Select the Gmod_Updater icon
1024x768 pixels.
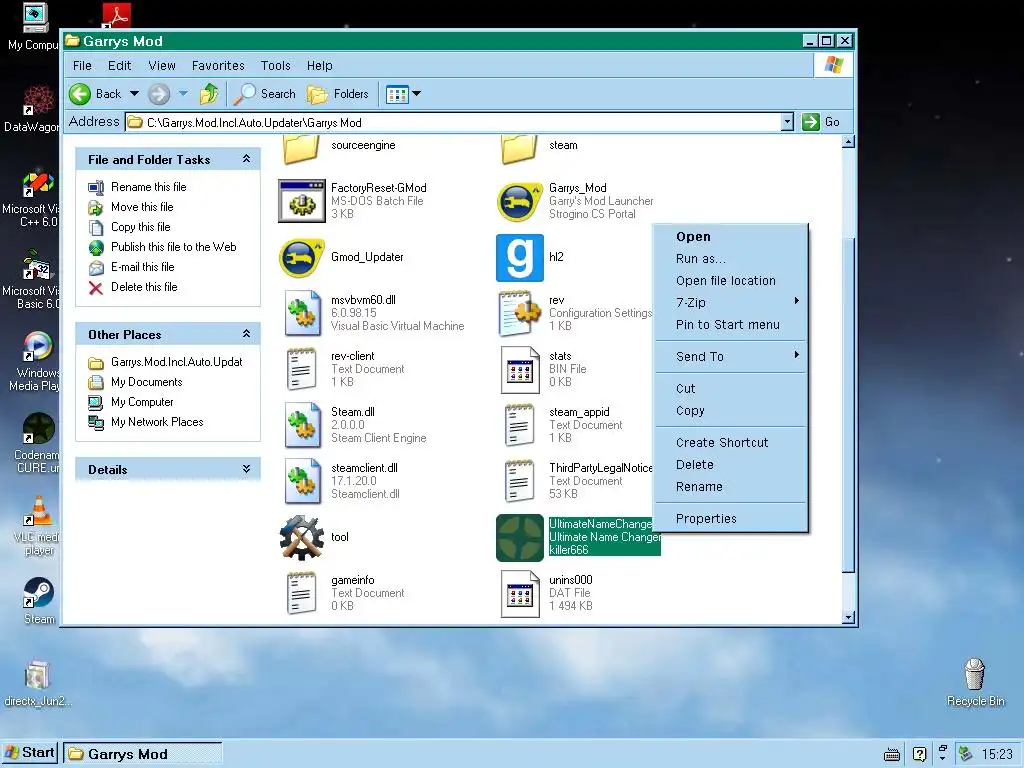302,257
